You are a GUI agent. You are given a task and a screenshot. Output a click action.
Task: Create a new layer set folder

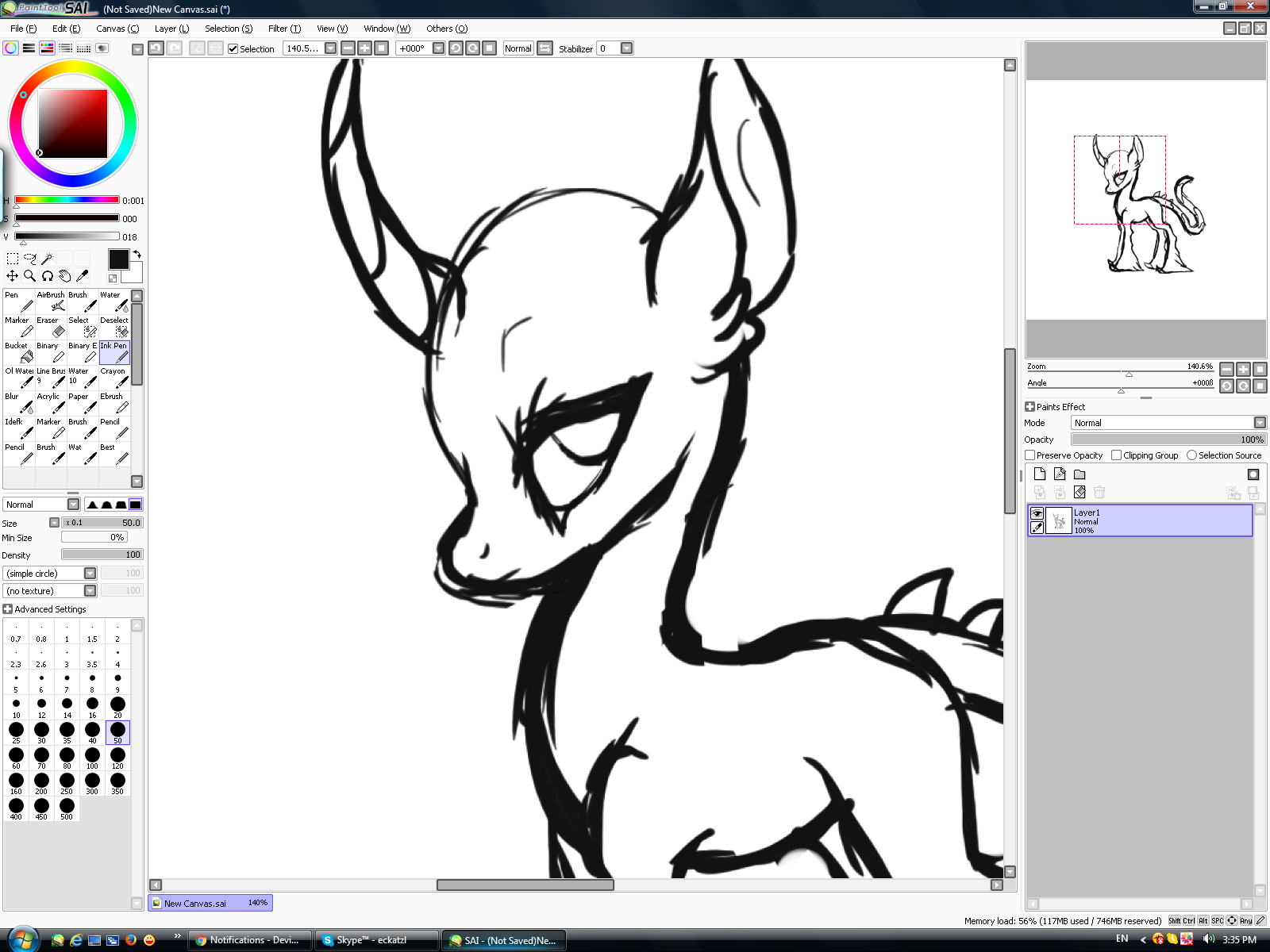tap(1079, 474)
